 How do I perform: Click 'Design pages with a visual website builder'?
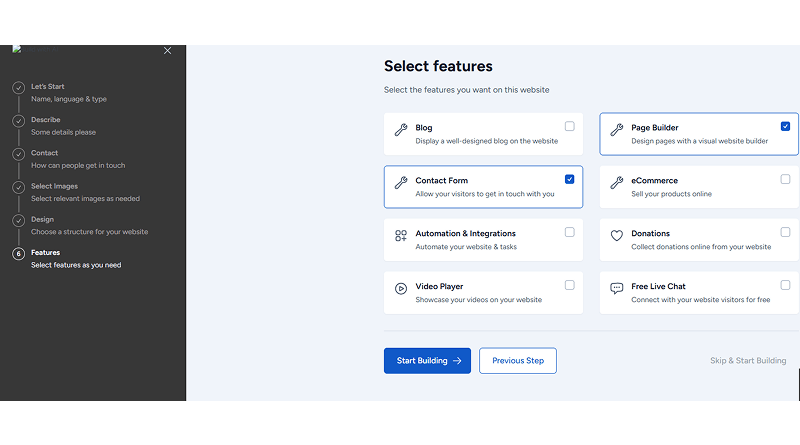click(x=699, y=141)
